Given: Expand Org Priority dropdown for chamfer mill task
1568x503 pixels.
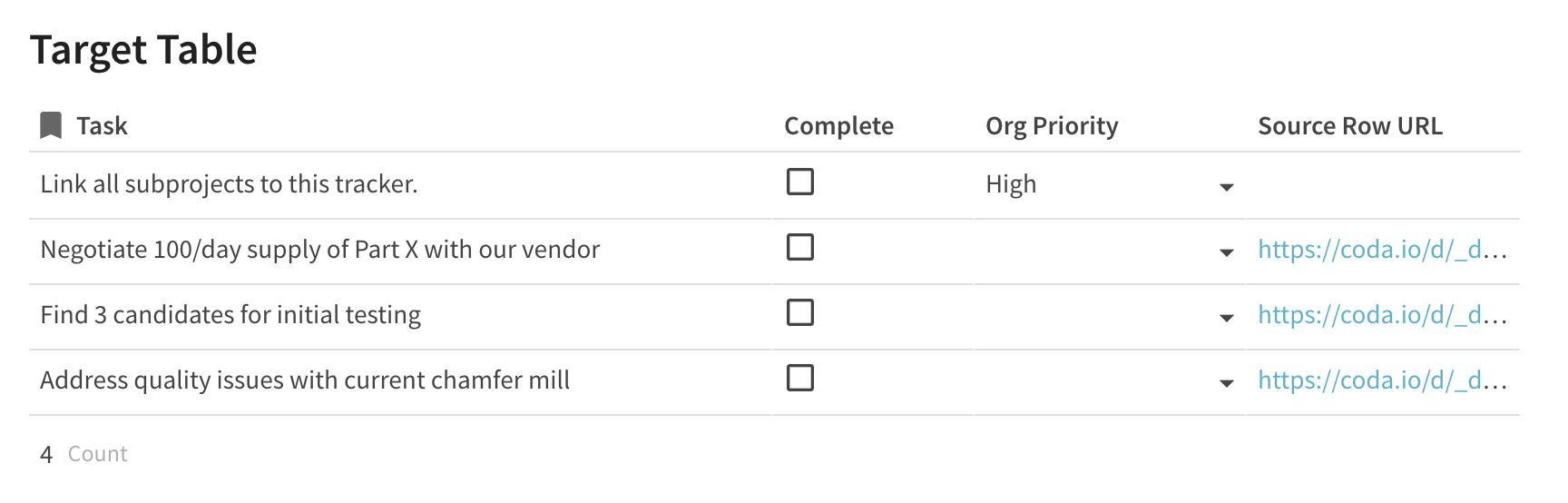Looking at the screenshot, I should coord(1226,383).
